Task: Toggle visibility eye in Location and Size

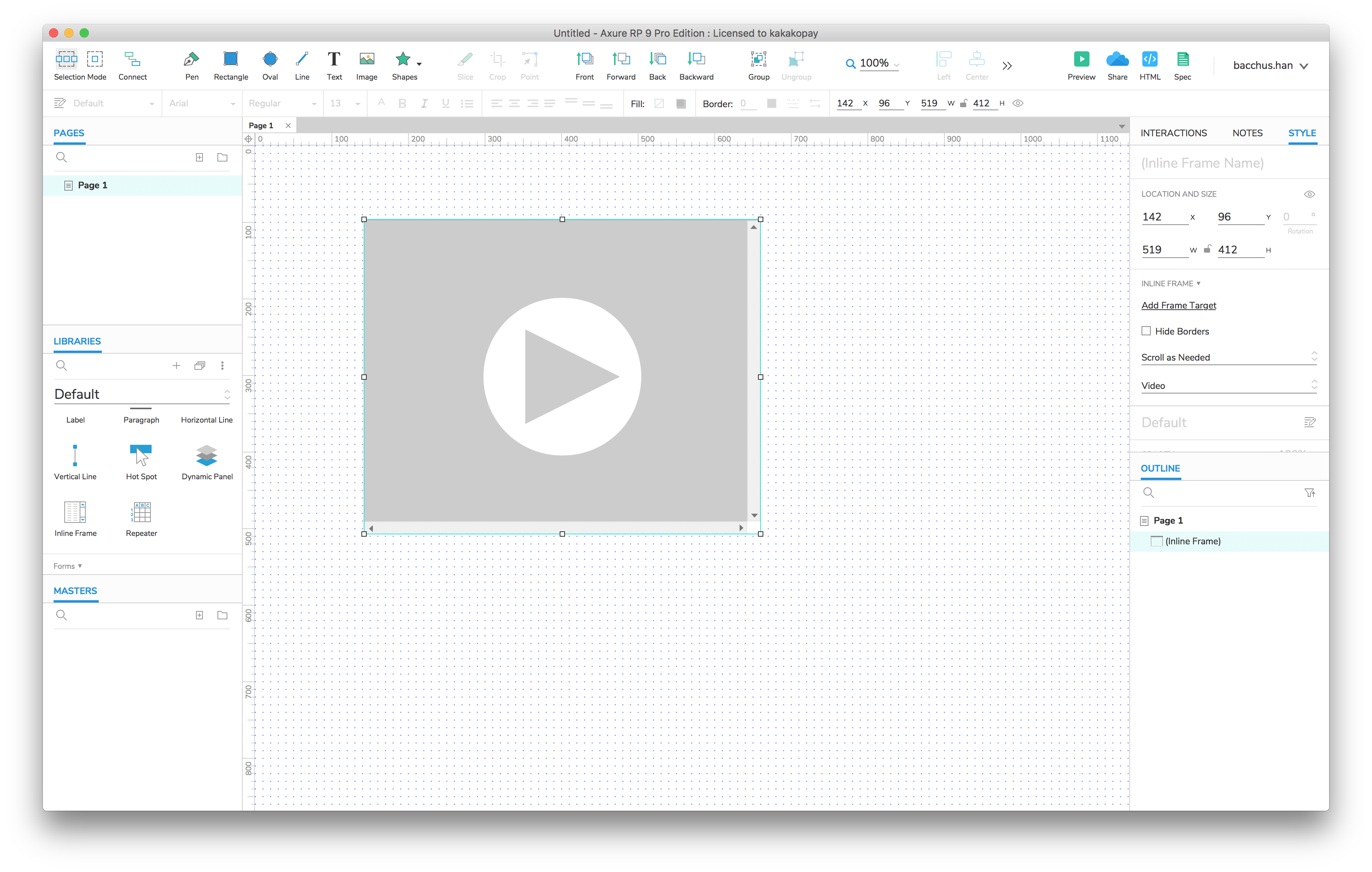Action: (x=1309, y=194)
